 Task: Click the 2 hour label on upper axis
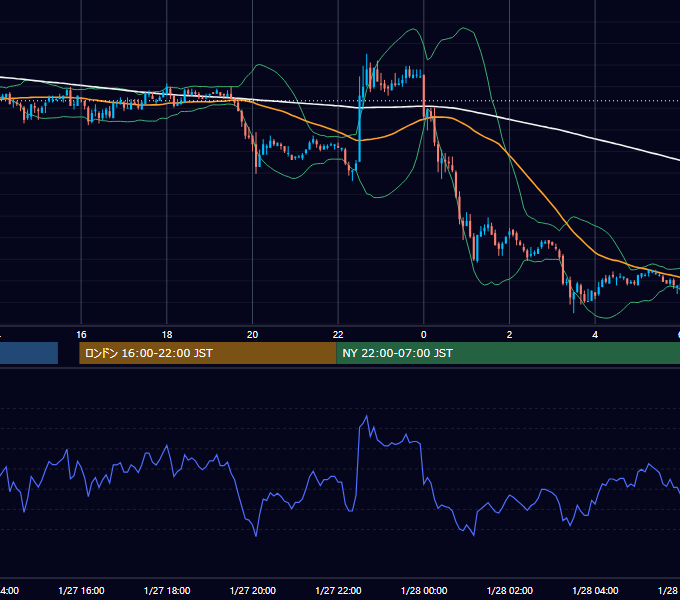(509, 335)
